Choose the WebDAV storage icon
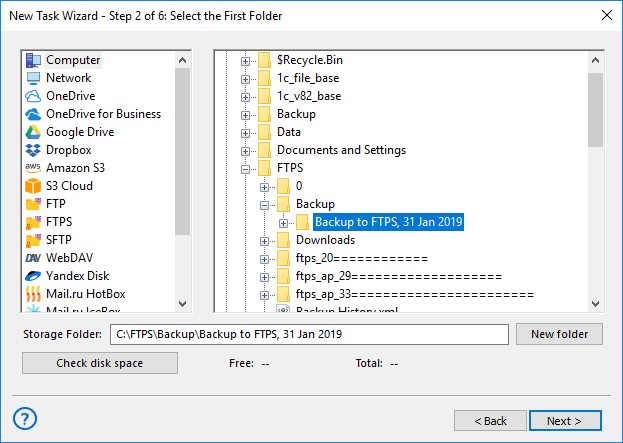The height and width of the screenshot is (443, 623). pyautogui.click(x=33, y=258)
